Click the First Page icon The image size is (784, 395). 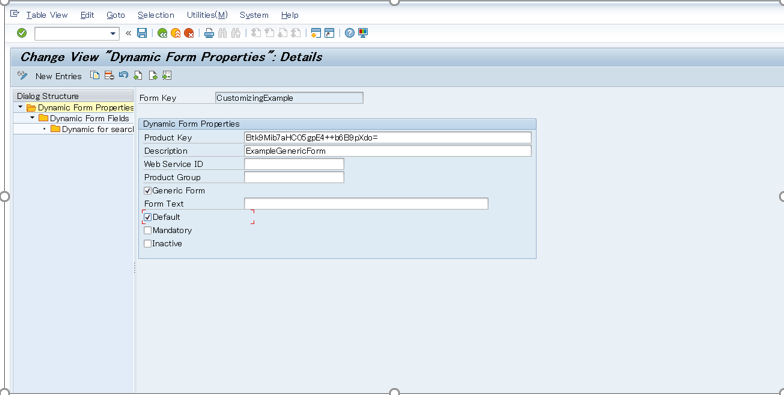tap(256, 33)
